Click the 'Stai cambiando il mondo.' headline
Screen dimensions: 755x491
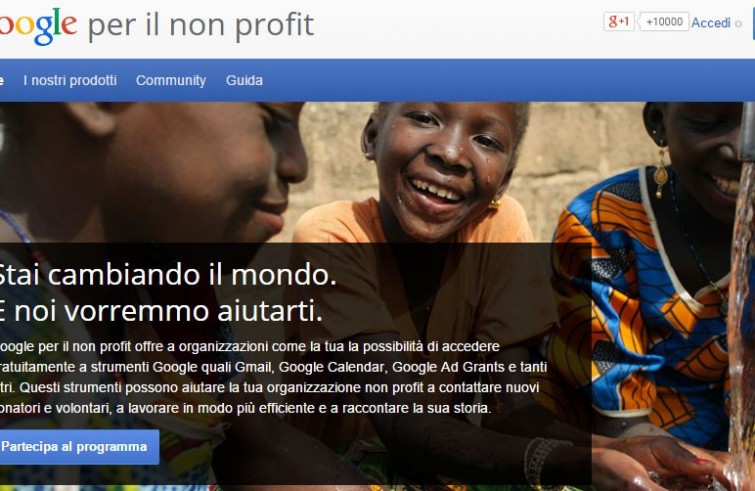coord(167,275)
